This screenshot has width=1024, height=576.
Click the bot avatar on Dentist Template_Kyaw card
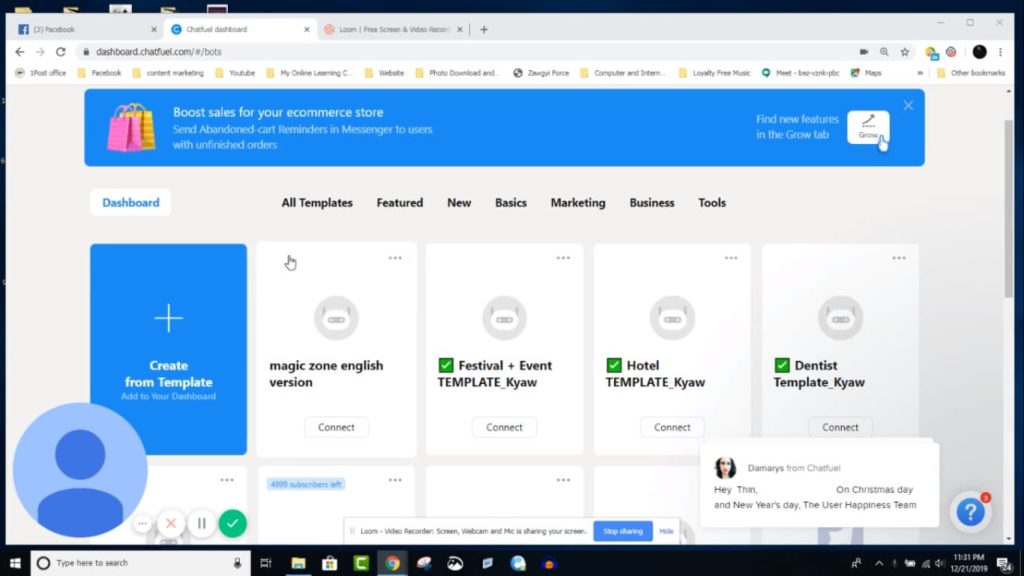pos(840,318)
